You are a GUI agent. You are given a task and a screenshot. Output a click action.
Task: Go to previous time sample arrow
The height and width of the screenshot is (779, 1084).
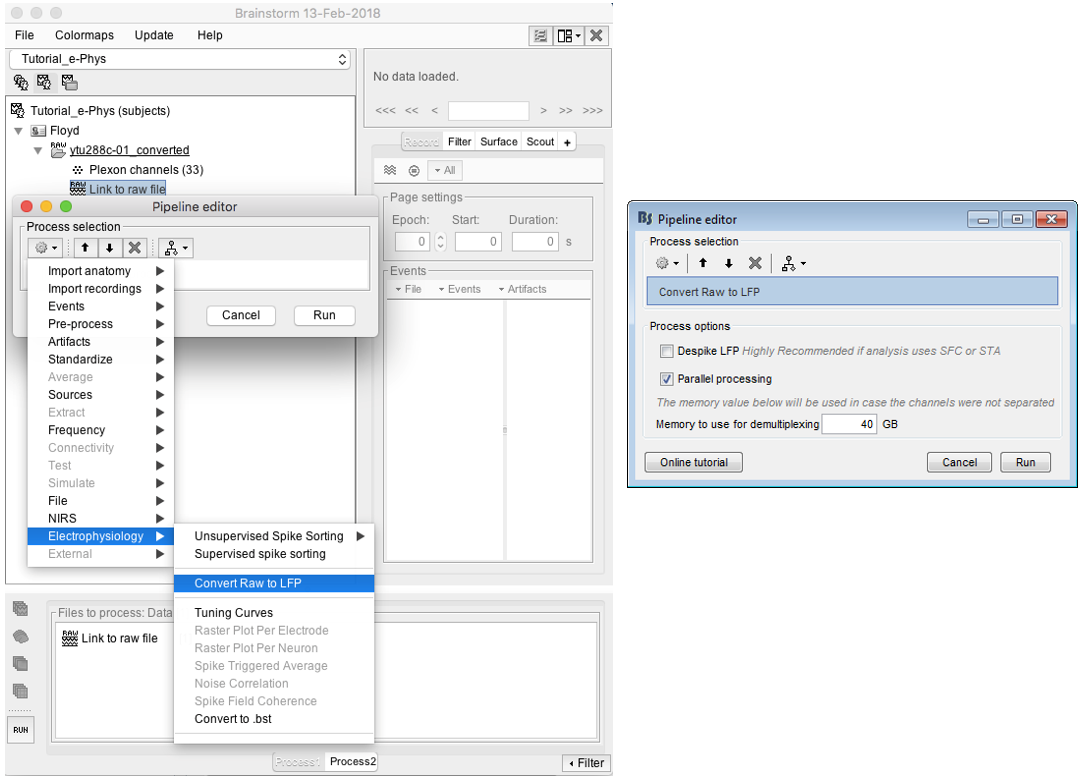pos(434,111)
